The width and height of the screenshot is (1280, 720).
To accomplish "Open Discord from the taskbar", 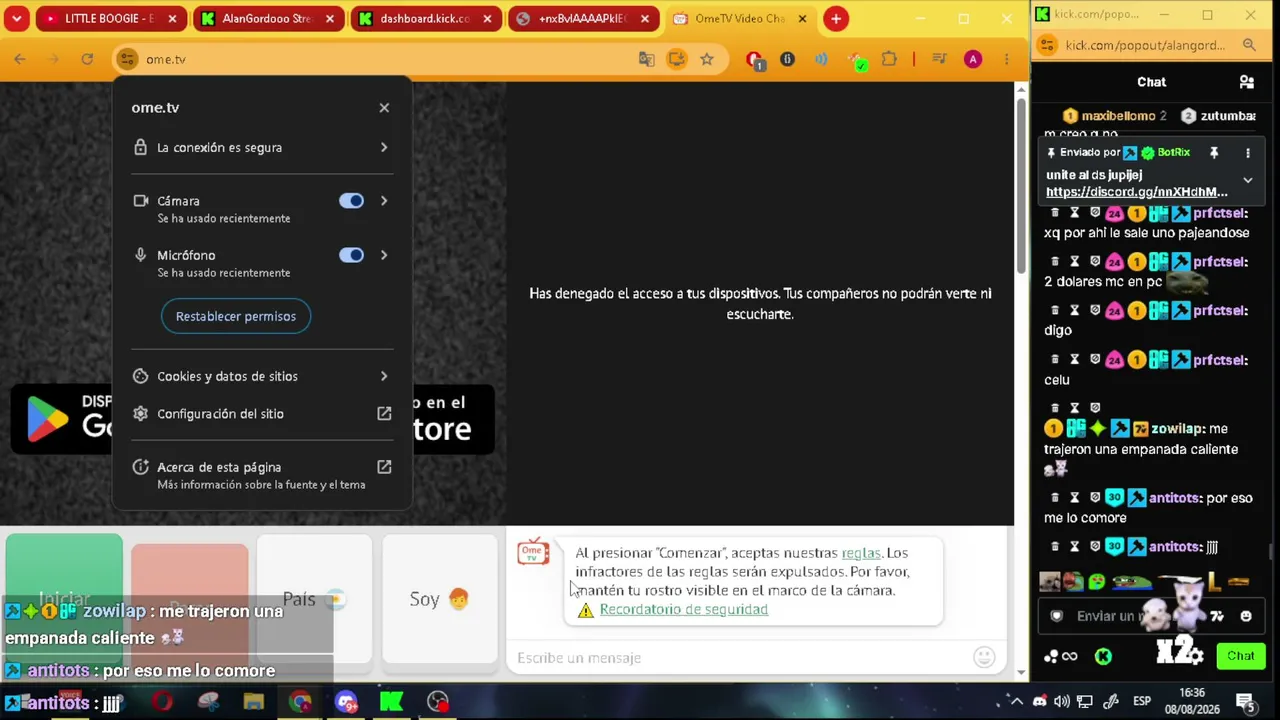I will click(346, 702).
